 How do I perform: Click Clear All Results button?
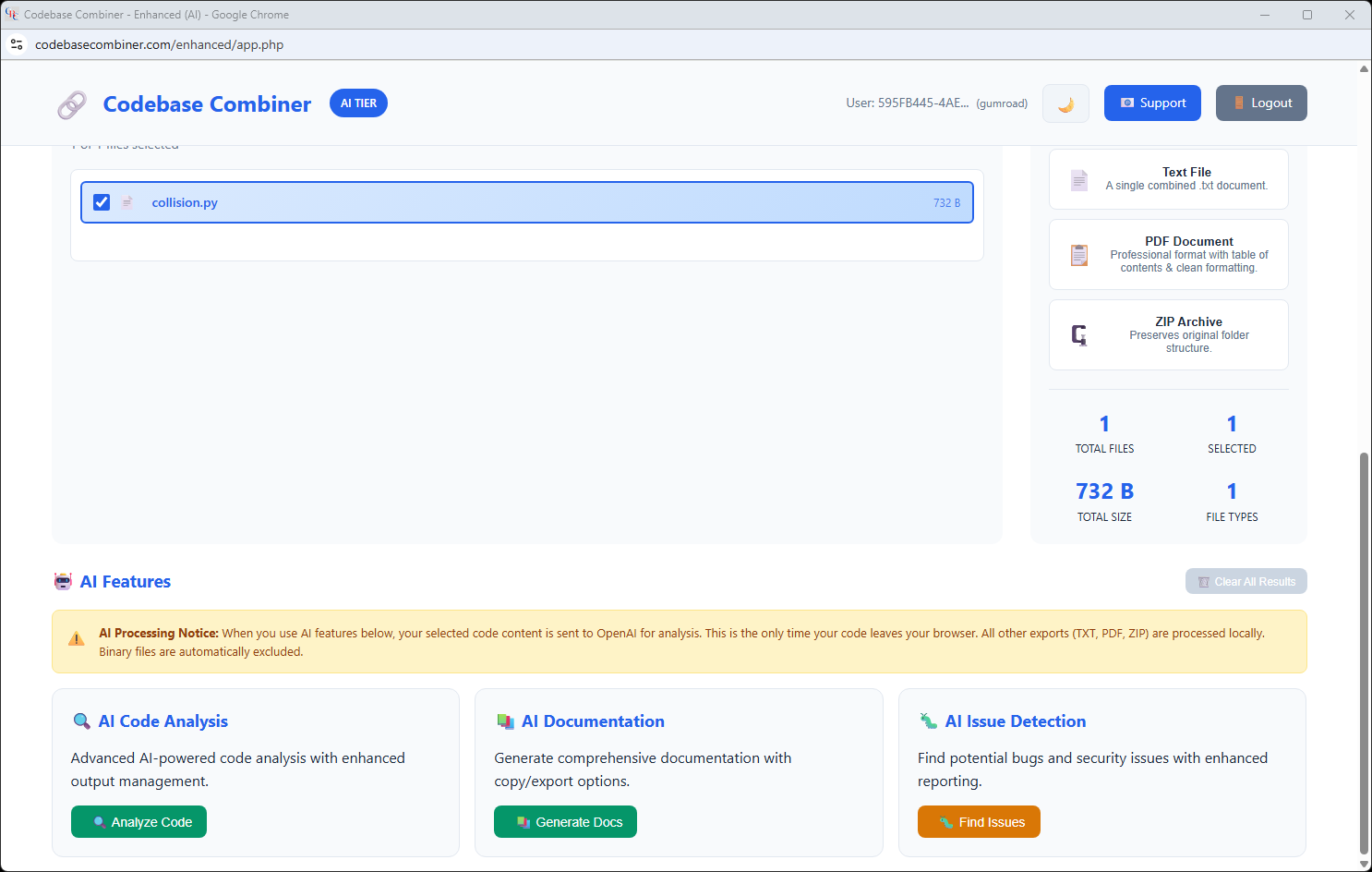(1246, 582)
